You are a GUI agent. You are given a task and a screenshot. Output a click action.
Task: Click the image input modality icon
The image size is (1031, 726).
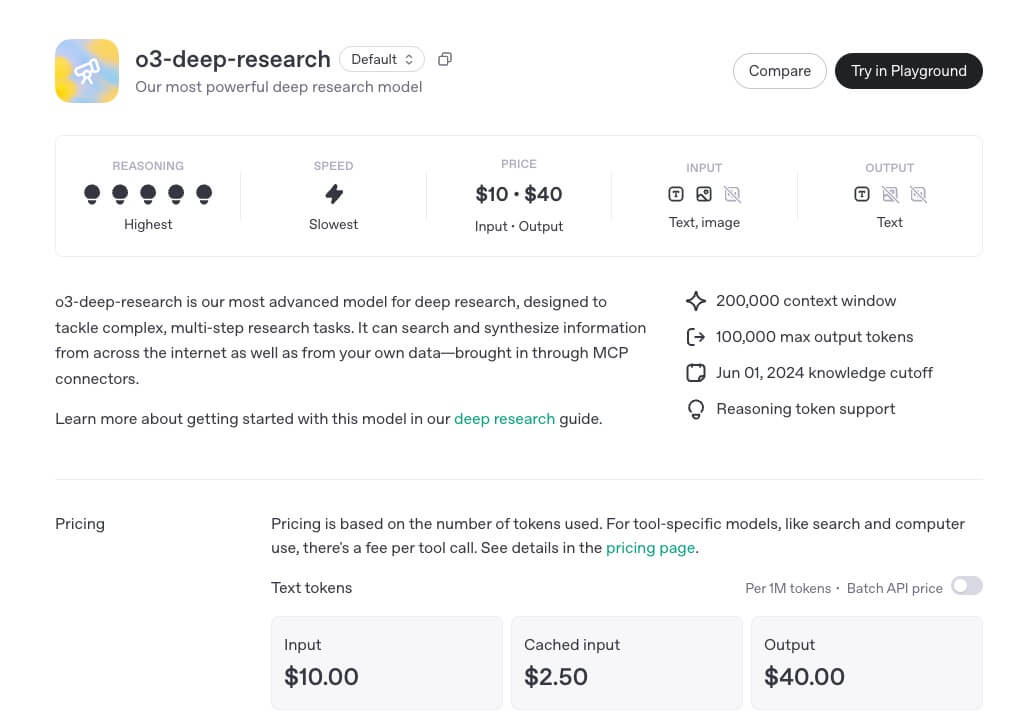704,194
